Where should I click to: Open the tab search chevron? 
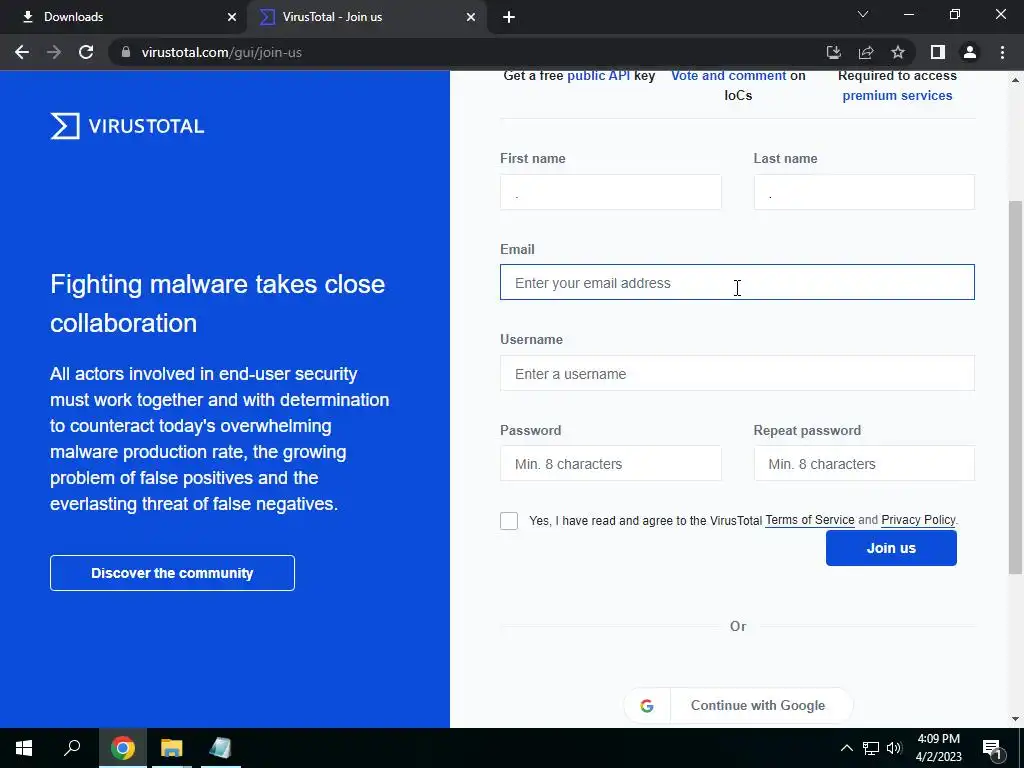(x=863, y=14)
